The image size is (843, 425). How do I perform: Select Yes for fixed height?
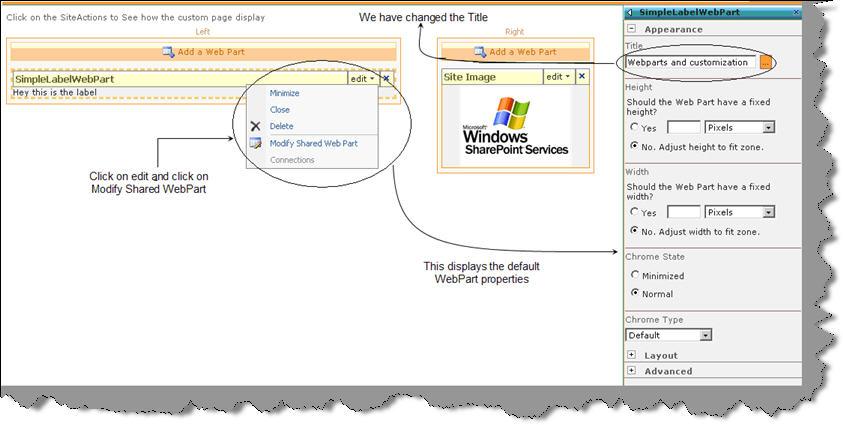[x=634, y=127]
